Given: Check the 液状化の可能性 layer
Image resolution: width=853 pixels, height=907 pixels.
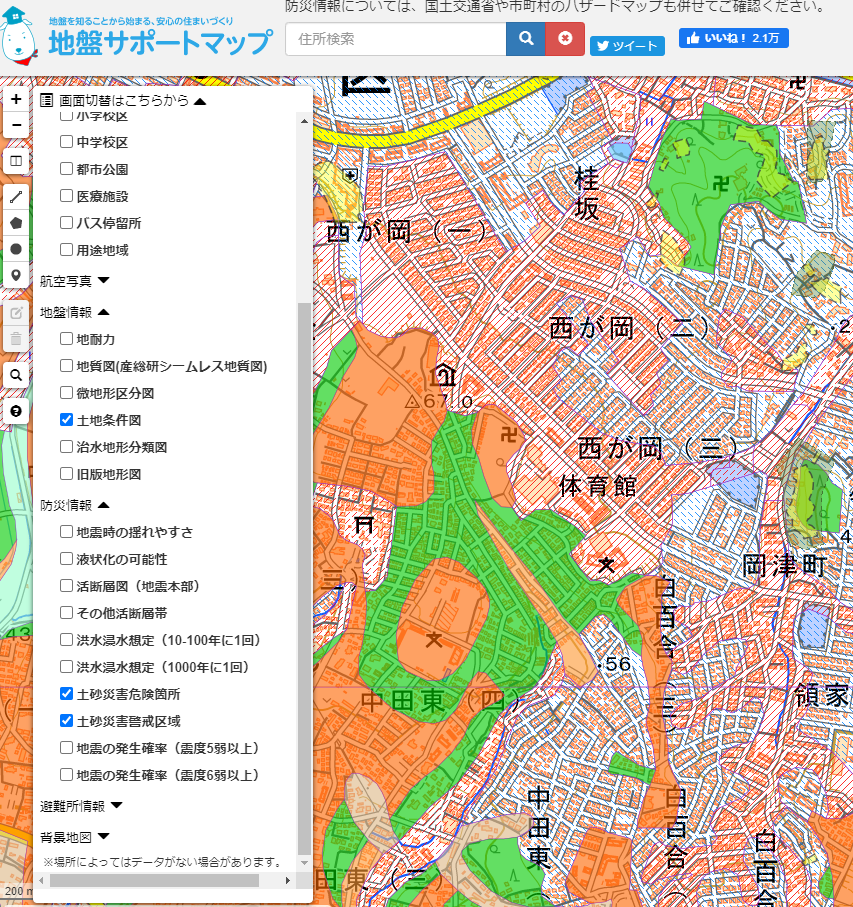Looking at the screenshot, I should pyautogui.click(x=67, y=559).
